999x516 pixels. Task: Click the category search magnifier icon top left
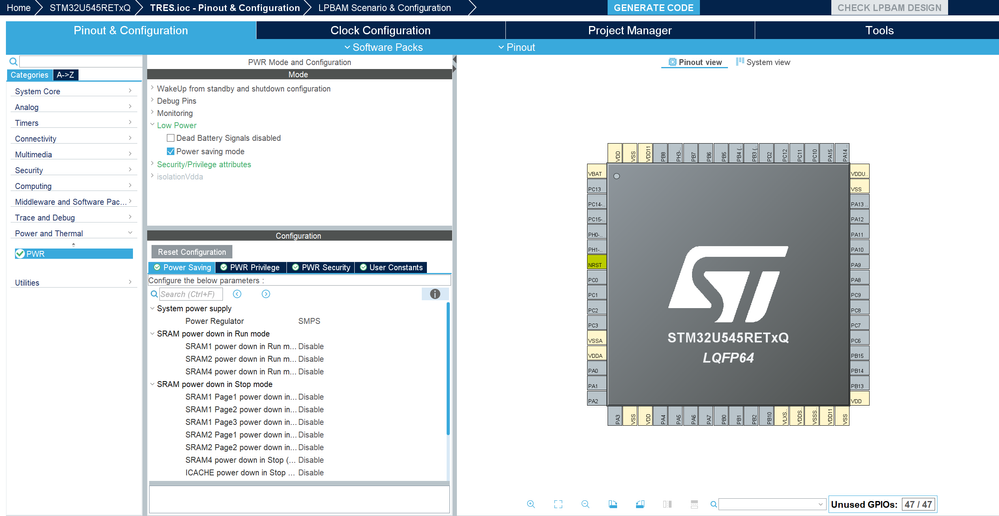coord(13,62)
